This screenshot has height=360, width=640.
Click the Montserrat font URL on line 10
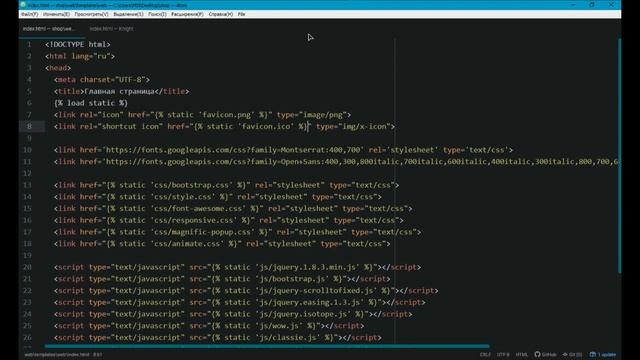click(x=233, y=150)
